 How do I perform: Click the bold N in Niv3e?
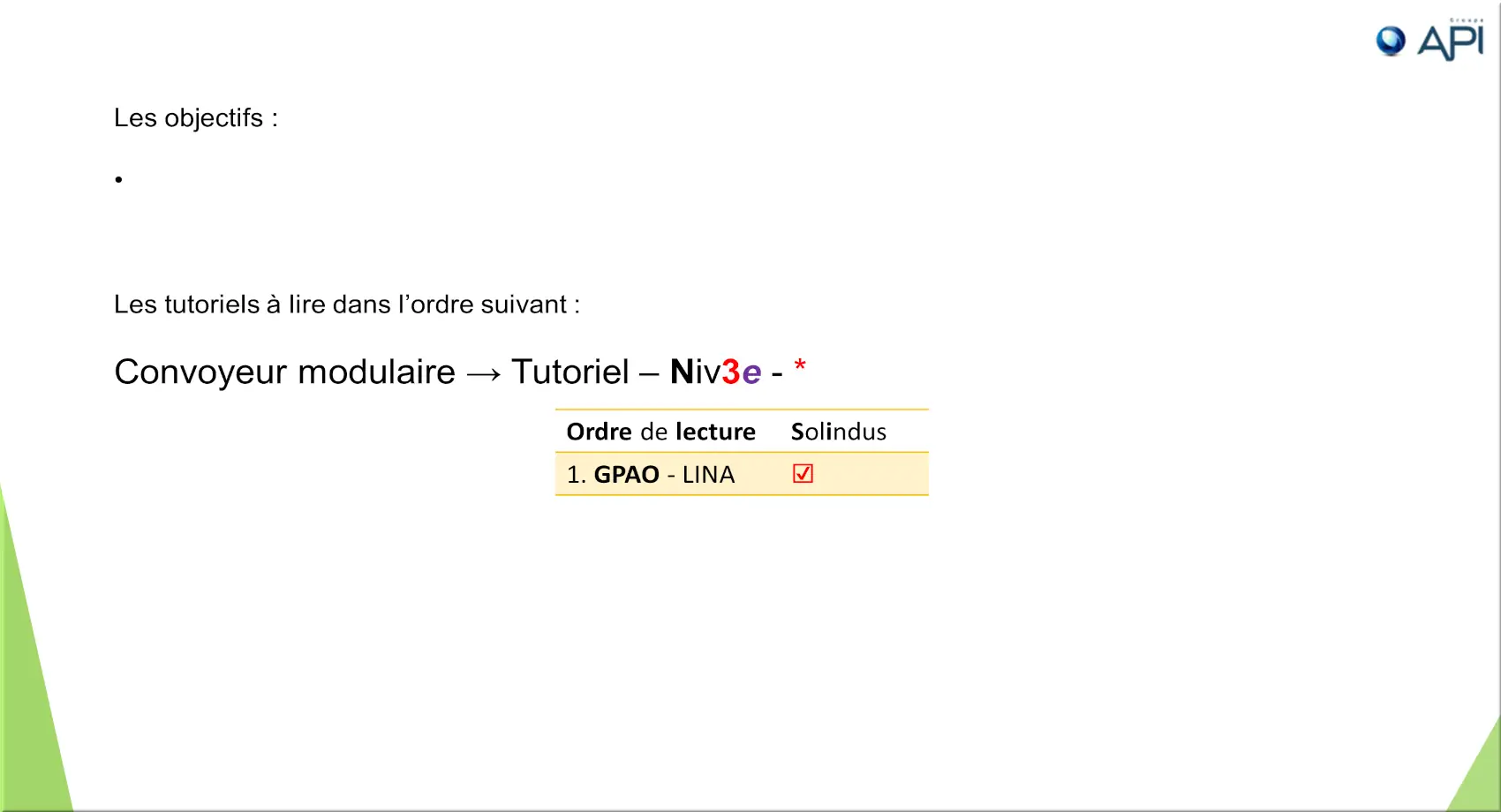(x=682, y=372)
